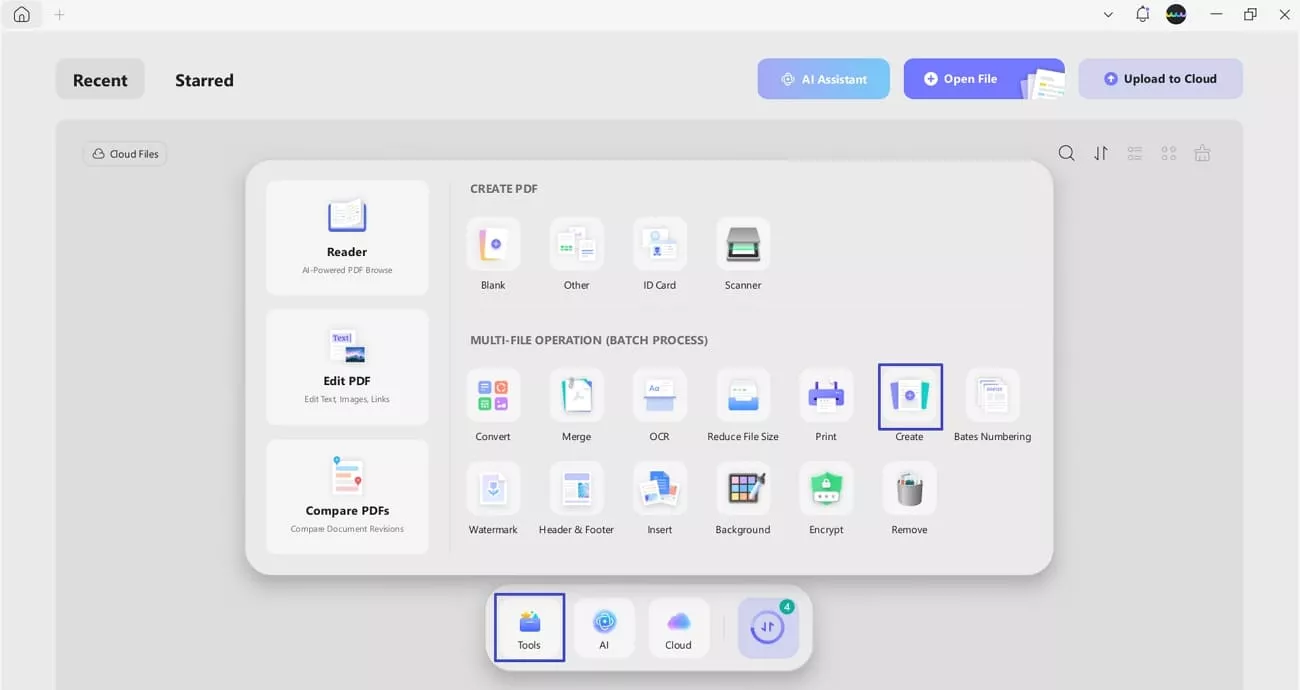This screenshot has width=1300, height=690.
Task: Open the batch Watermark tool
Action: tap(493, 488)
